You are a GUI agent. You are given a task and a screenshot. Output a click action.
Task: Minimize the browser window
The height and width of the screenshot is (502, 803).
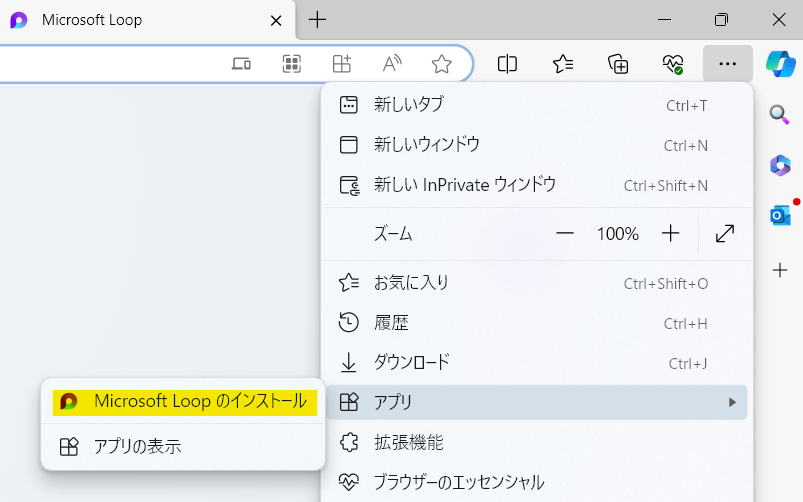pos(664,20)
